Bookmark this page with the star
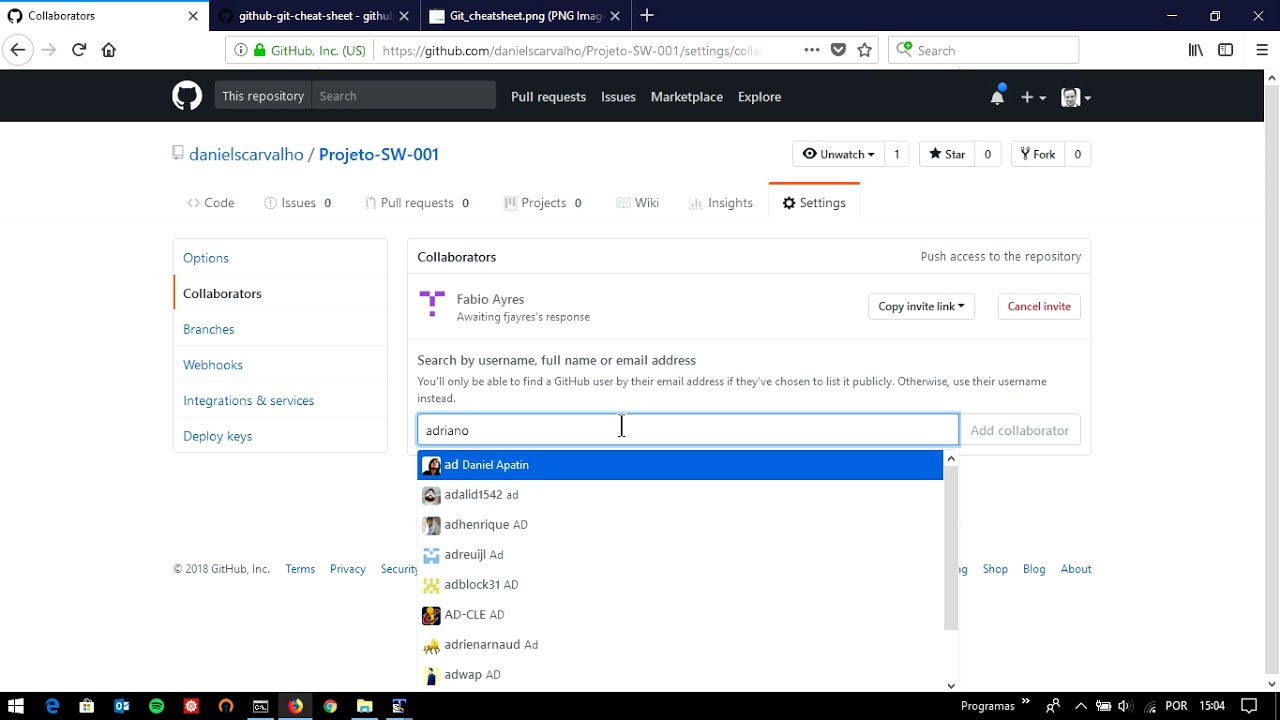Image resolution: width=1280 pixels, height=720 pixels. coord(865,50)
